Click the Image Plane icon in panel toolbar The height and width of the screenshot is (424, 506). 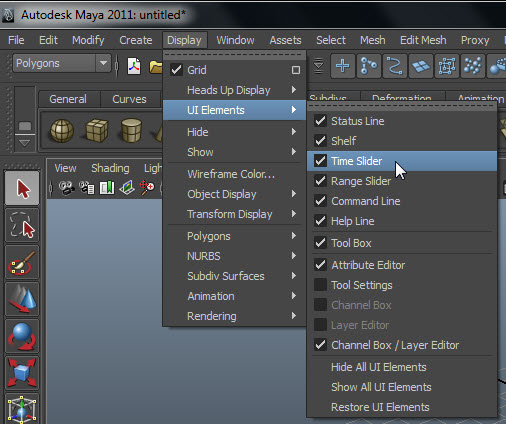127,188
